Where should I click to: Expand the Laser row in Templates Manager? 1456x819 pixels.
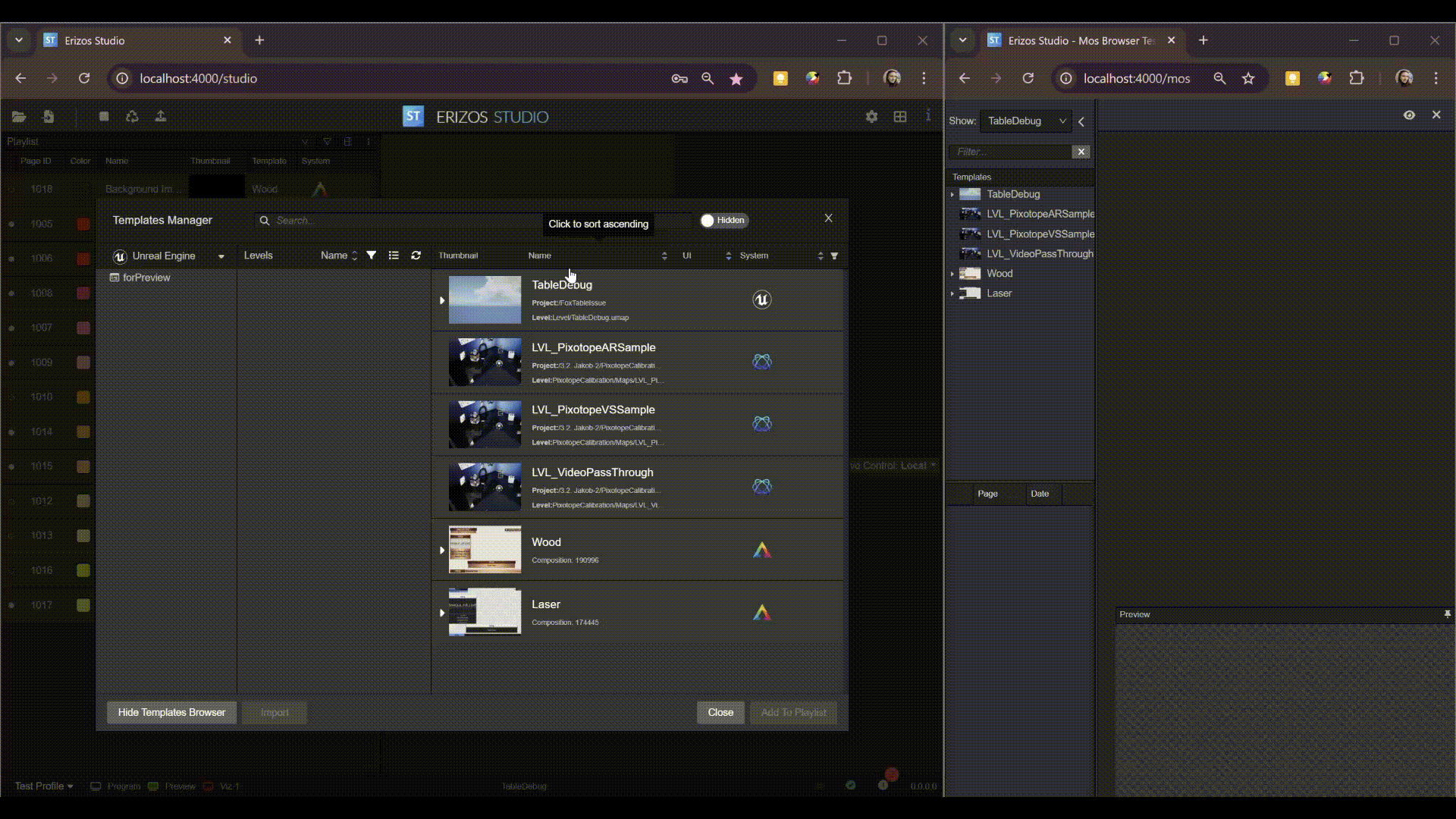[x=442, y=612]
